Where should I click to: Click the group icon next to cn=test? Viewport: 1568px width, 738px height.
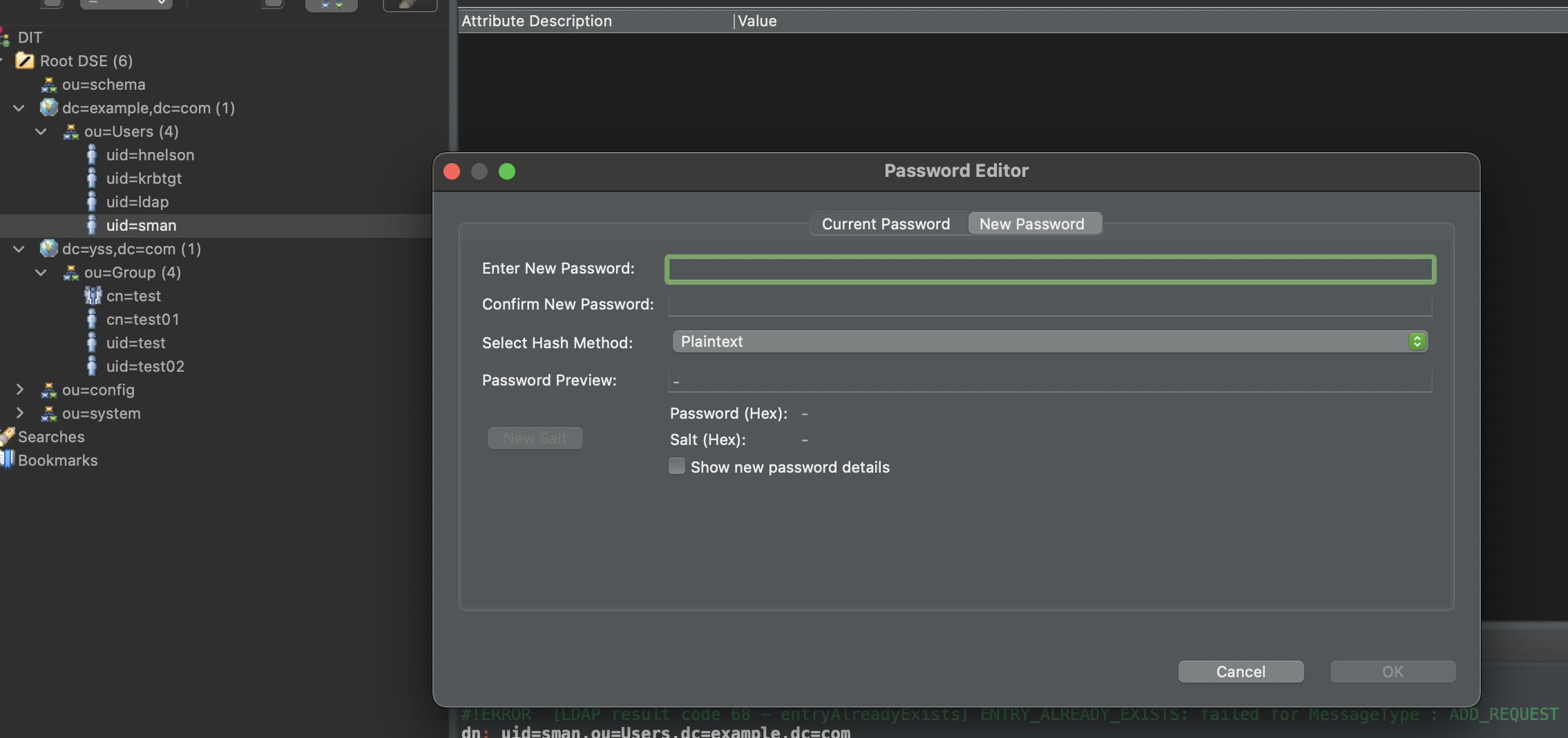95,296
